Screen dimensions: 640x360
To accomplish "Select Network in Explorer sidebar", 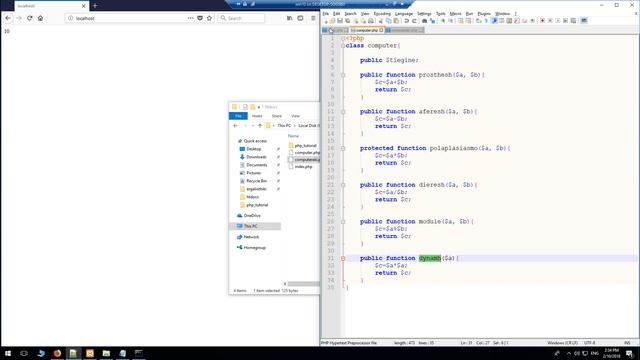I will coord(248,237).
